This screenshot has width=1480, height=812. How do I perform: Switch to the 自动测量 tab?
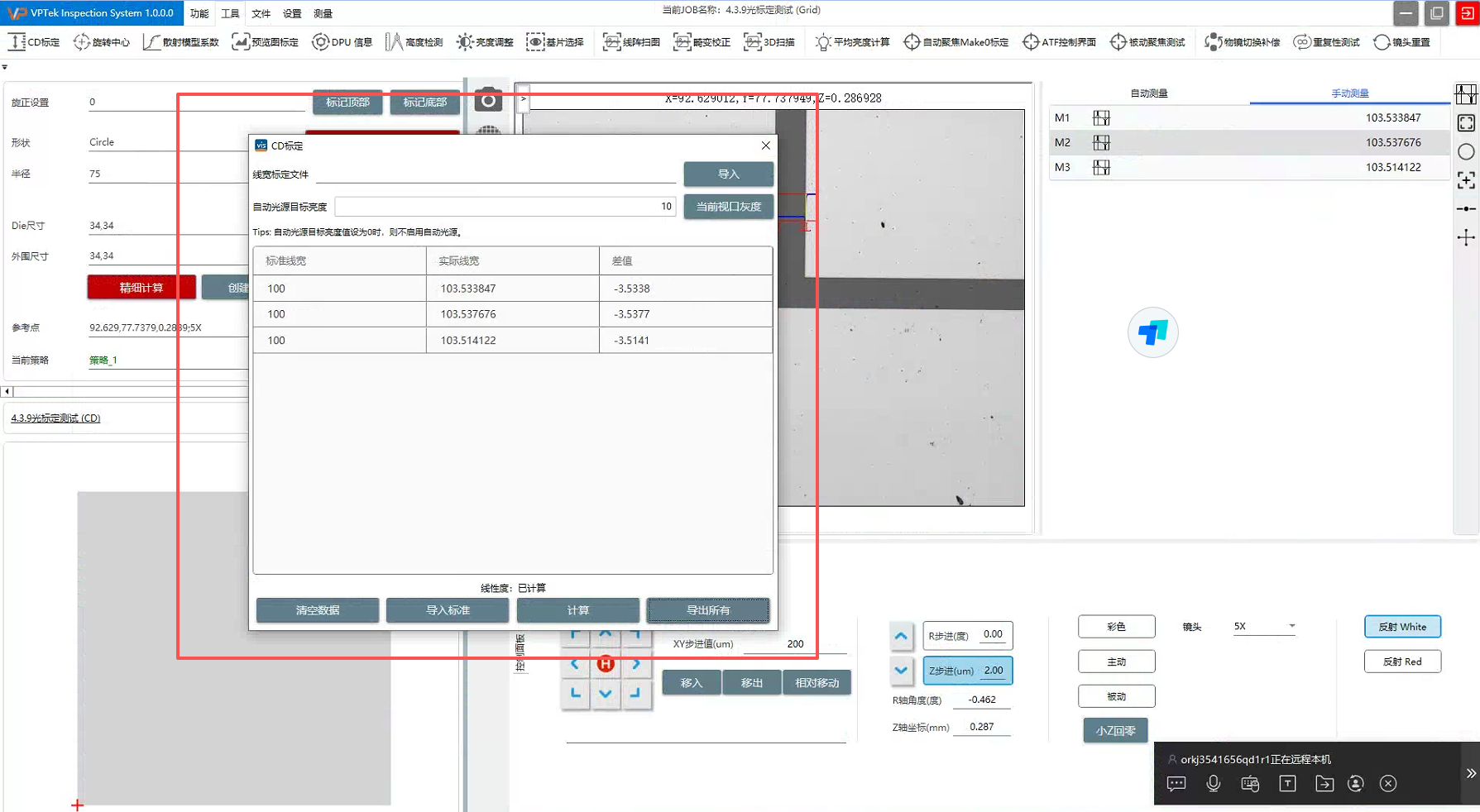pyautogui.click(x=1148, y=93)
